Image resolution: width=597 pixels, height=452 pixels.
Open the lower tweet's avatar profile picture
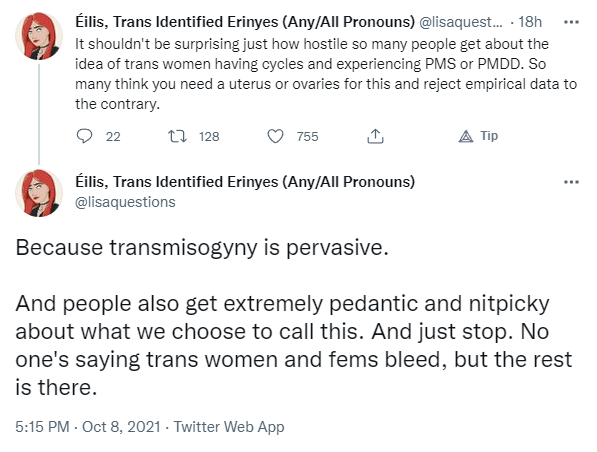click(x=39, y=193)
